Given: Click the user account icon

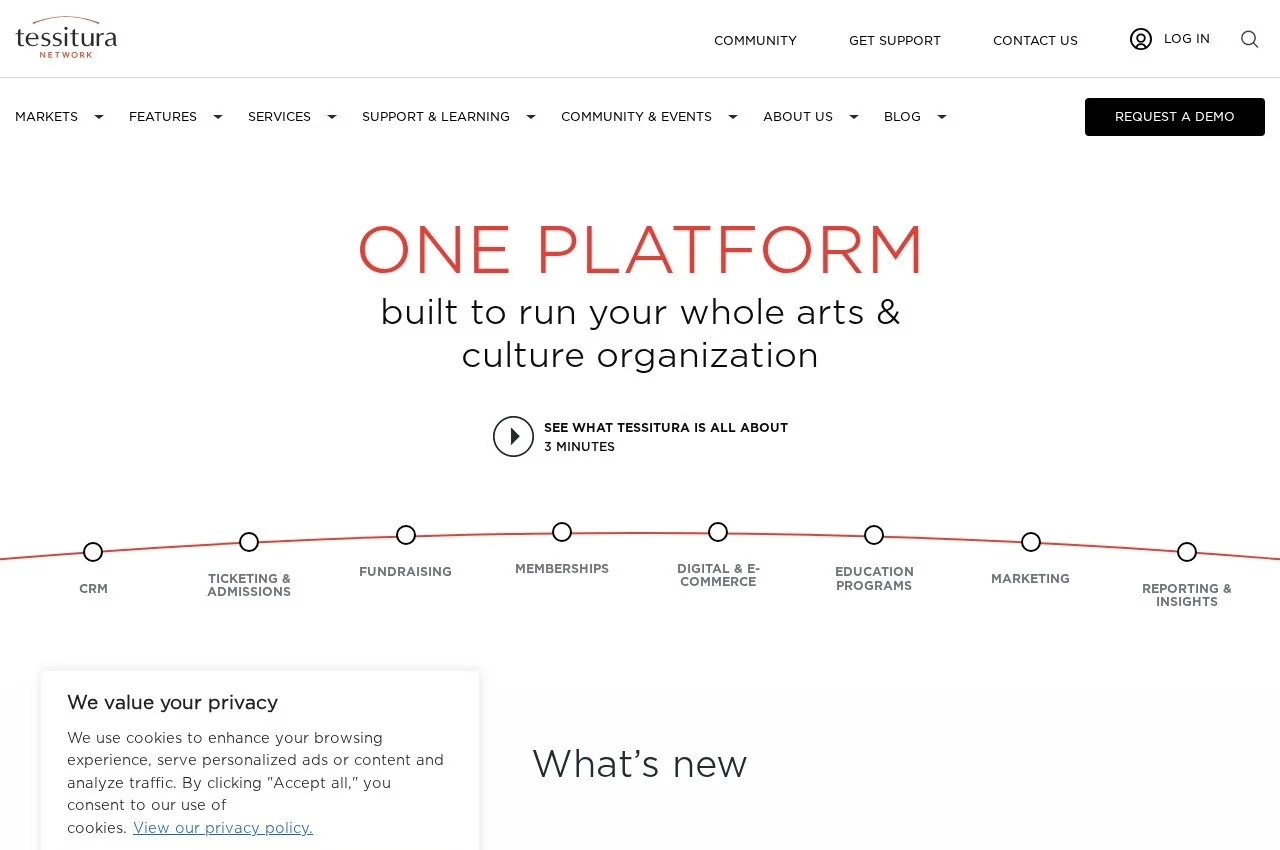Looking at the screenshot, I should [x=1141, y=39].
